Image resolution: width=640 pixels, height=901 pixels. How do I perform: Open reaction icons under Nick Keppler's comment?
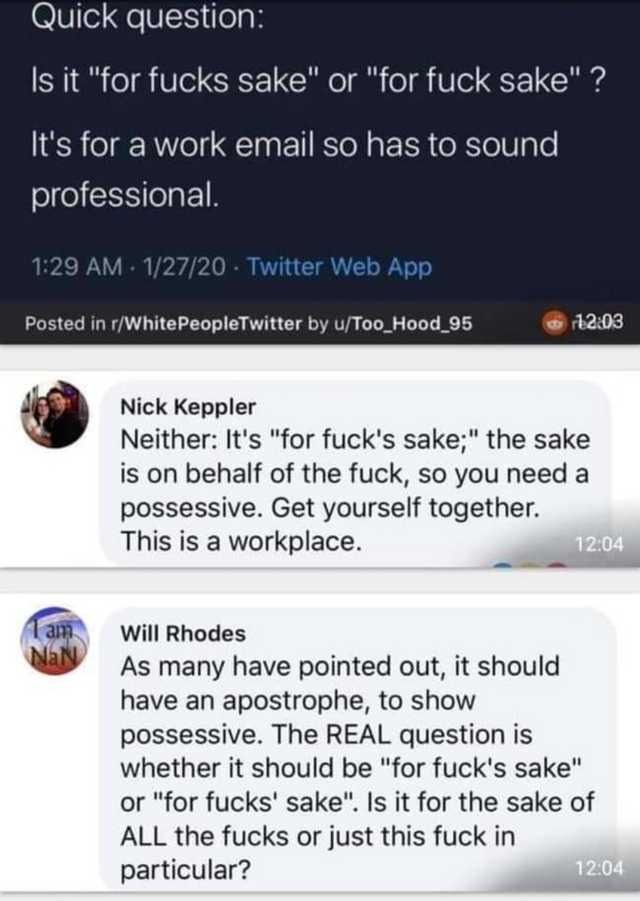point(530,566)
